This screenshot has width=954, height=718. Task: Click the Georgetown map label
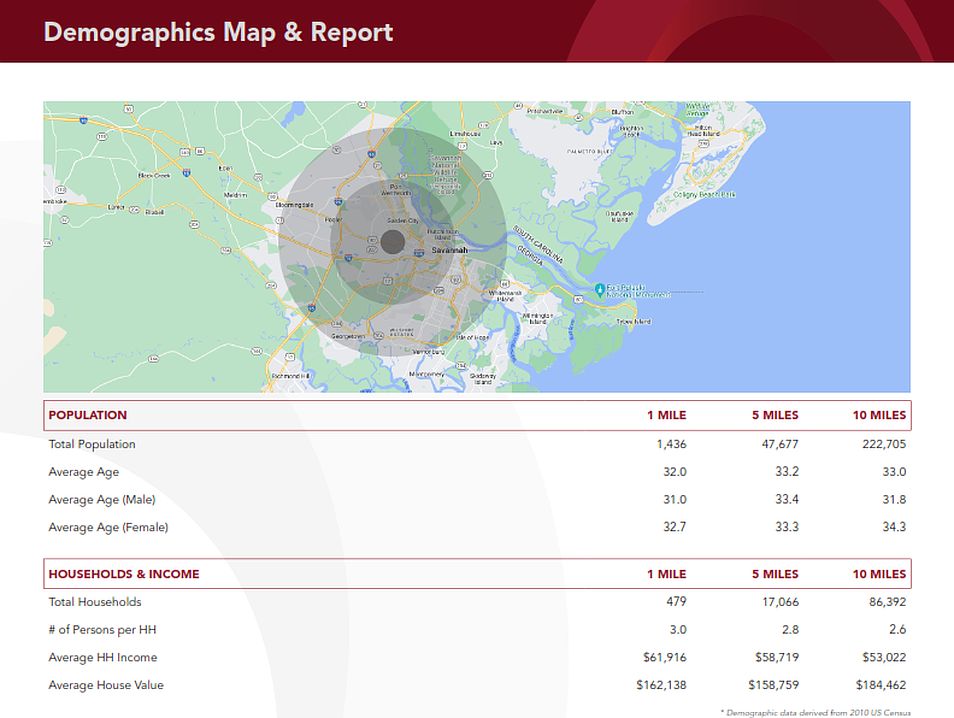tap(348, 336)
